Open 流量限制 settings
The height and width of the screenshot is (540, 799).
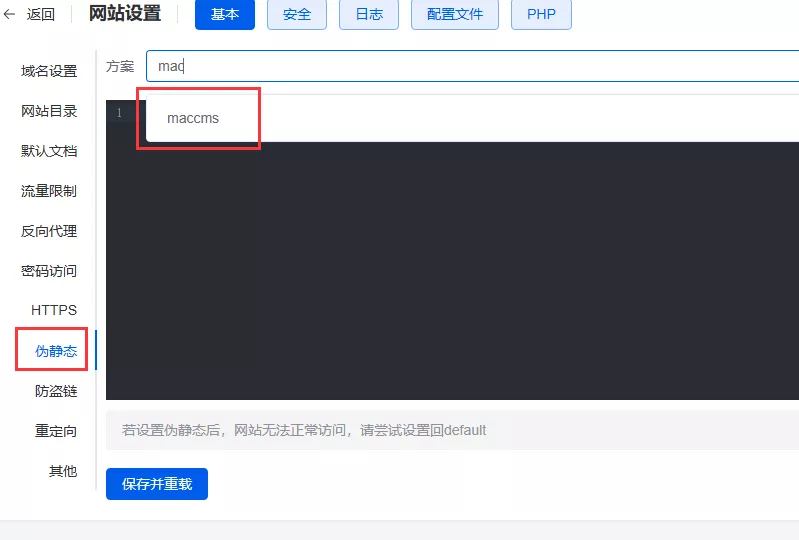tap(49, 191)
